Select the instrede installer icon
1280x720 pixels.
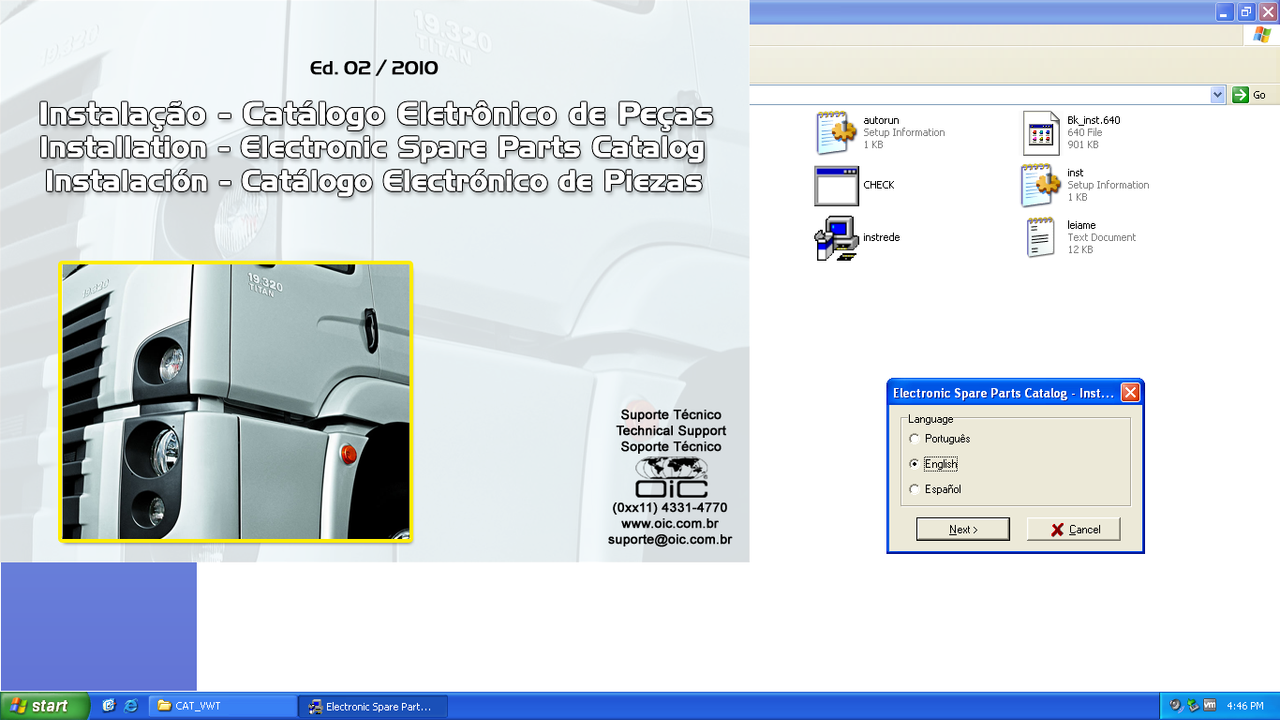click(x=836, y=239)
